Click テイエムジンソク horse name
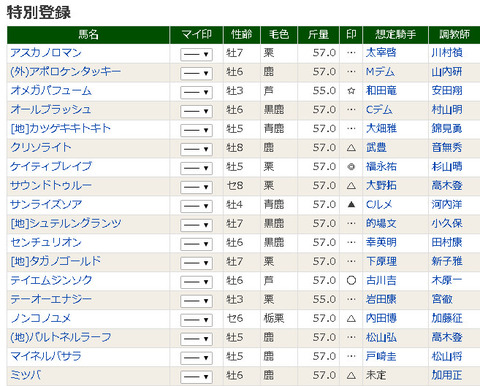480x386 pixels. [51, 281]
